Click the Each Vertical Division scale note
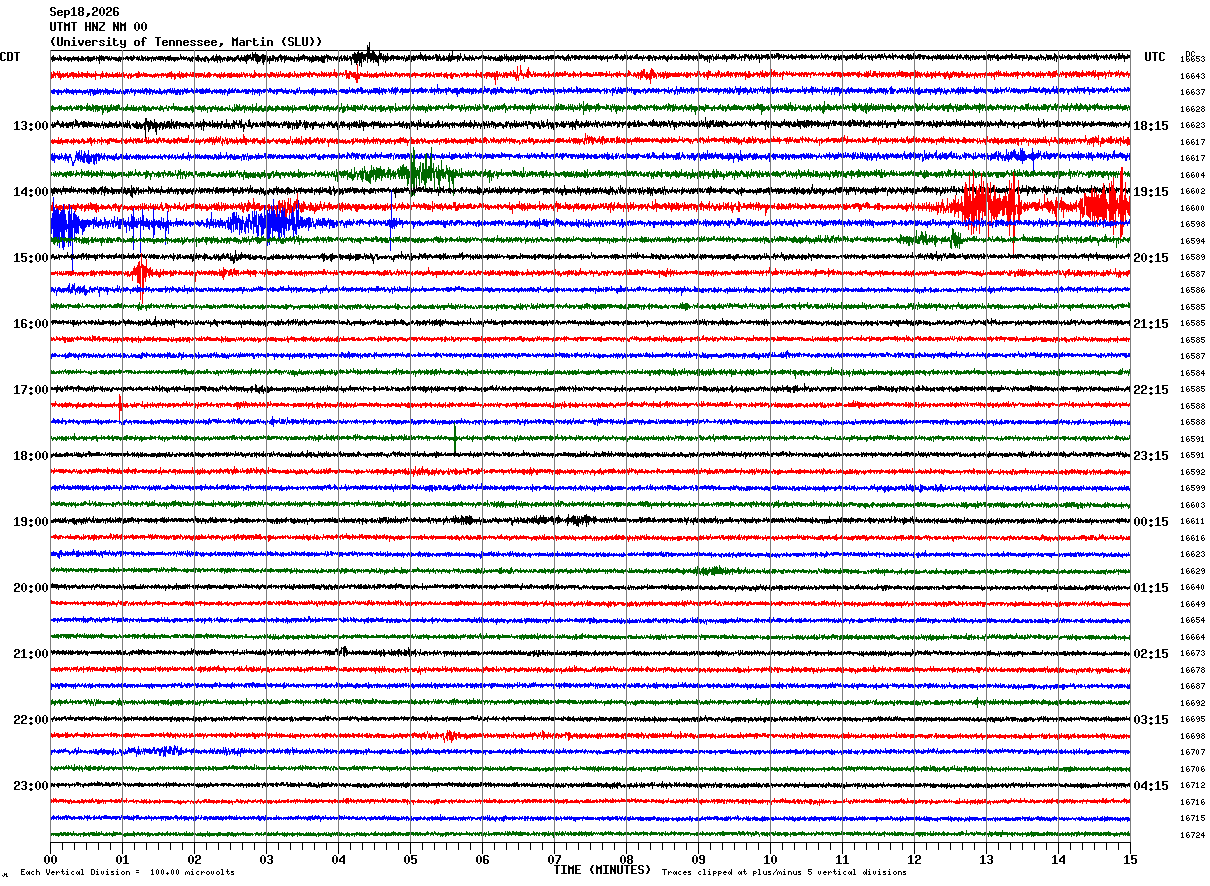The width and height of the screenshot is (1210, 886). tap(127, 873)
